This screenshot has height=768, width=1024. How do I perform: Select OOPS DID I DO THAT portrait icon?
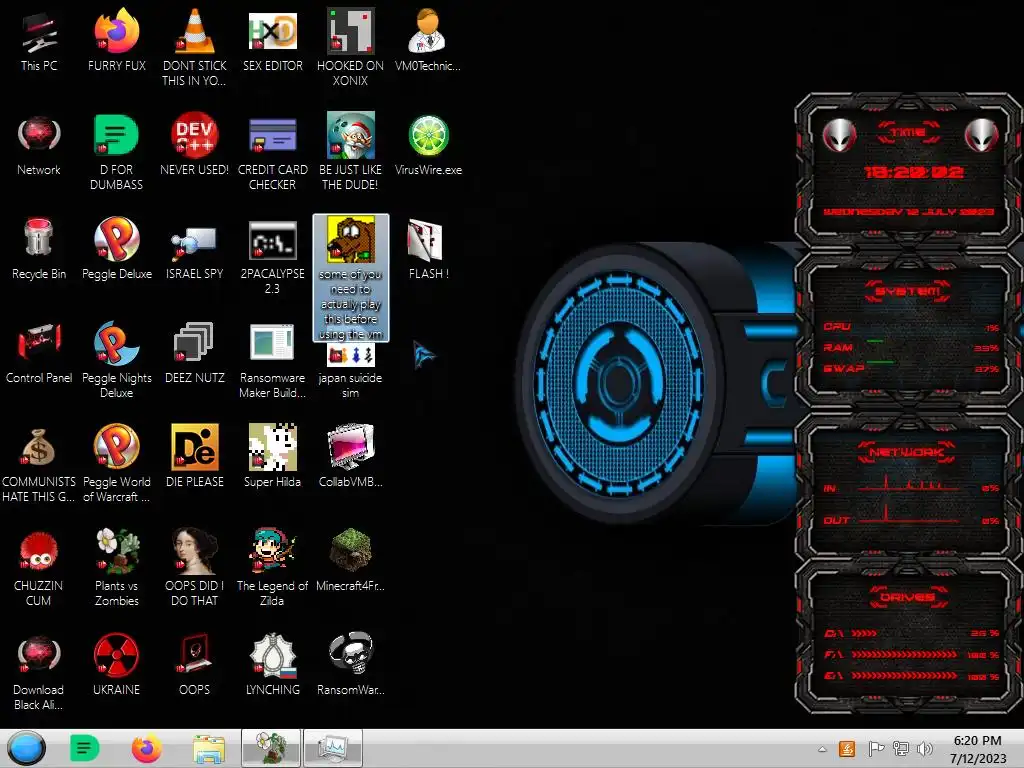tap(195, 551)
